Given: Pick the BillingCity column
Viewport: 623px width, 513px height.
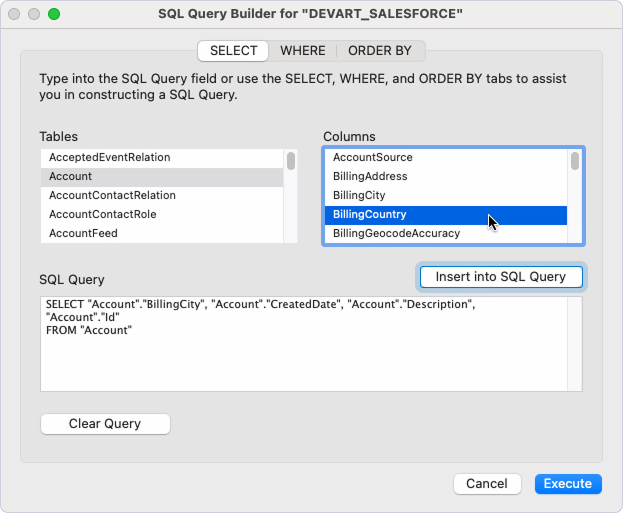Looking at the screenshot, I should (446, 195).
